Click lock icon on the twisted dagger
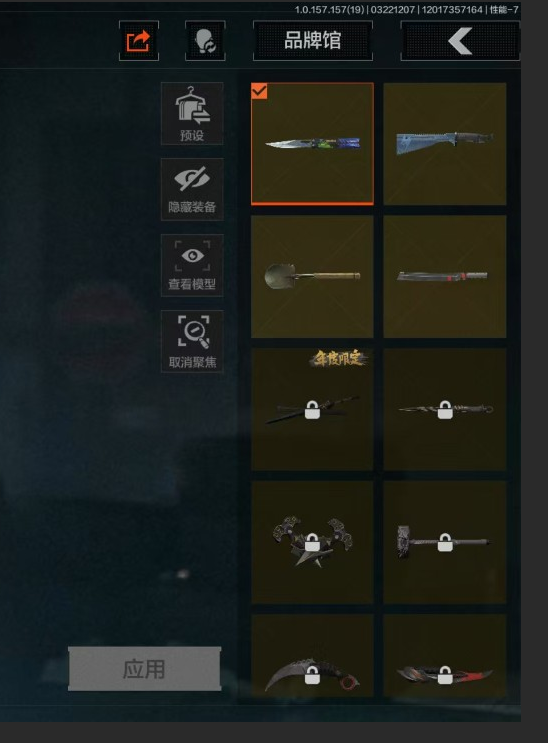 pos(445,410)
